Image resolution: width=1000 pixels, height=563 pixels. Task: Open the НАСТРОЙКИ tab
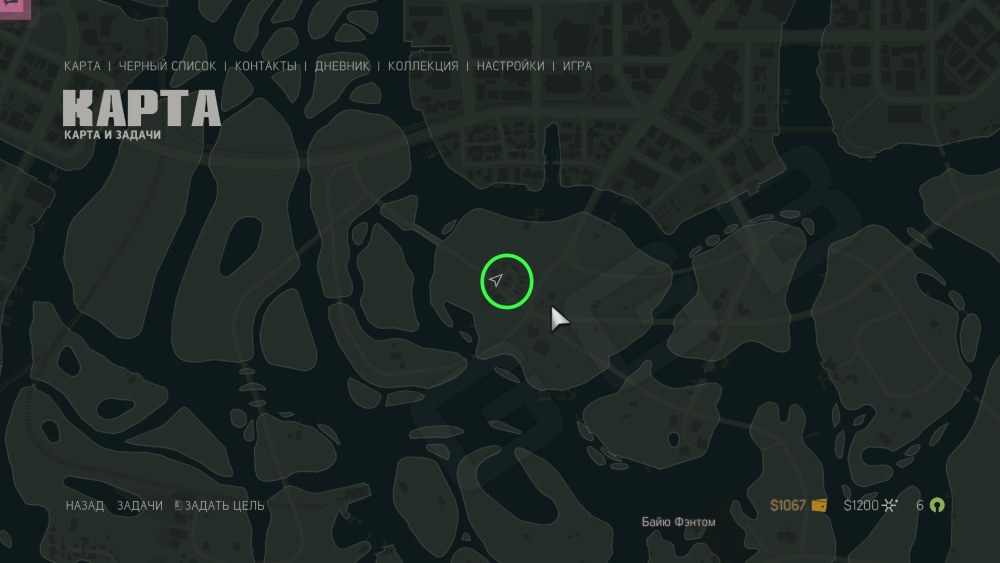point(510,66)
